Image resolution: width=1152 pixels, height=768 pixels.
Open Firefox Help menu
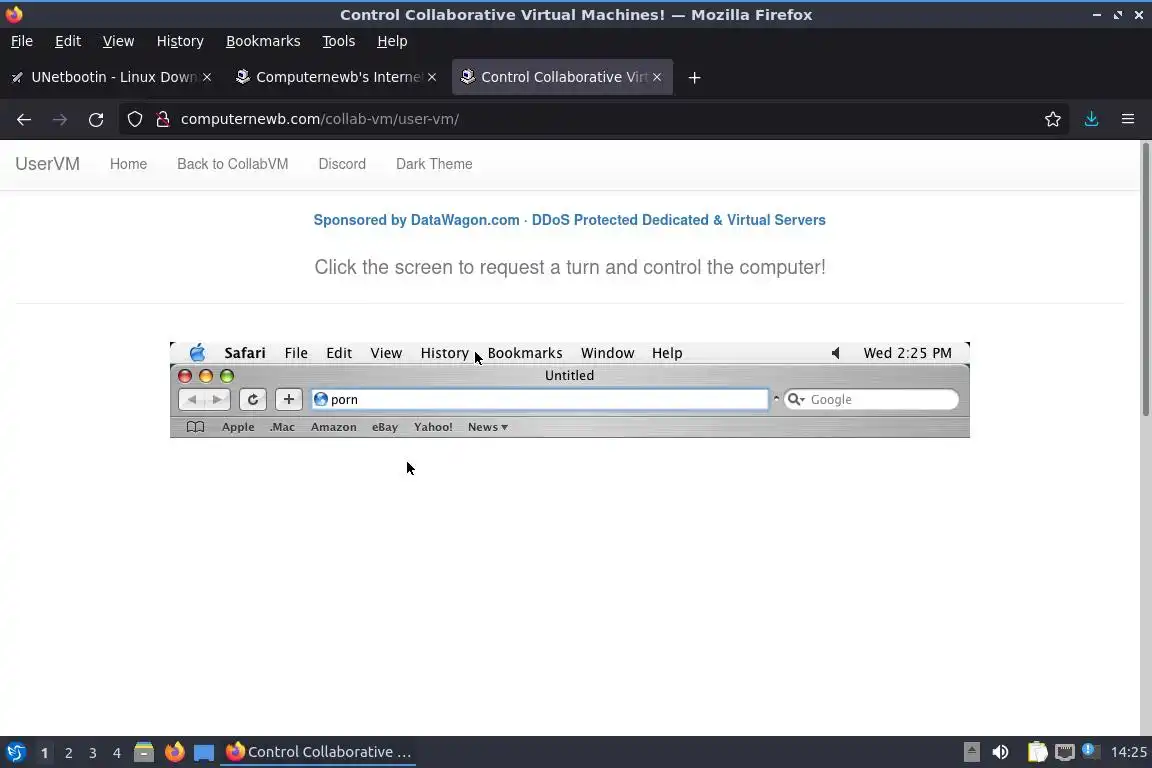pos(392,41)
